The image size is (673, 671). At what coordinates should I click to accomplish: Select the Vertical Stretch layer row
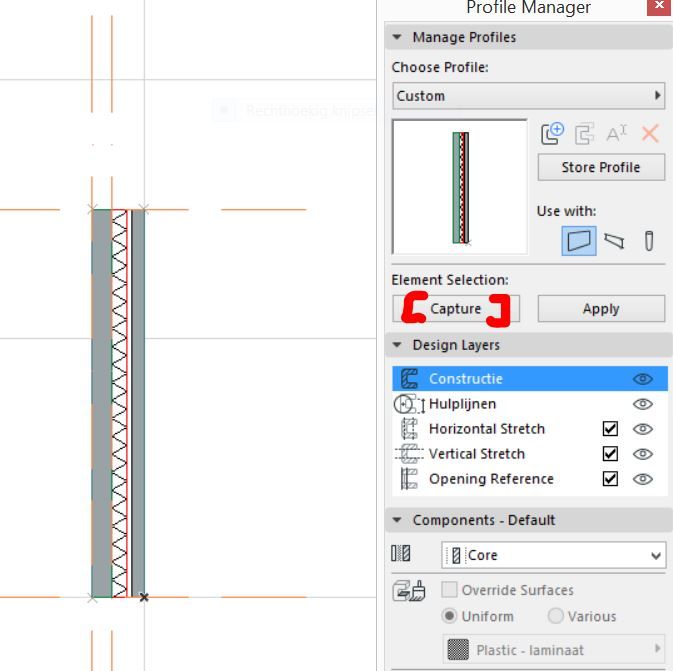point(530,454)
